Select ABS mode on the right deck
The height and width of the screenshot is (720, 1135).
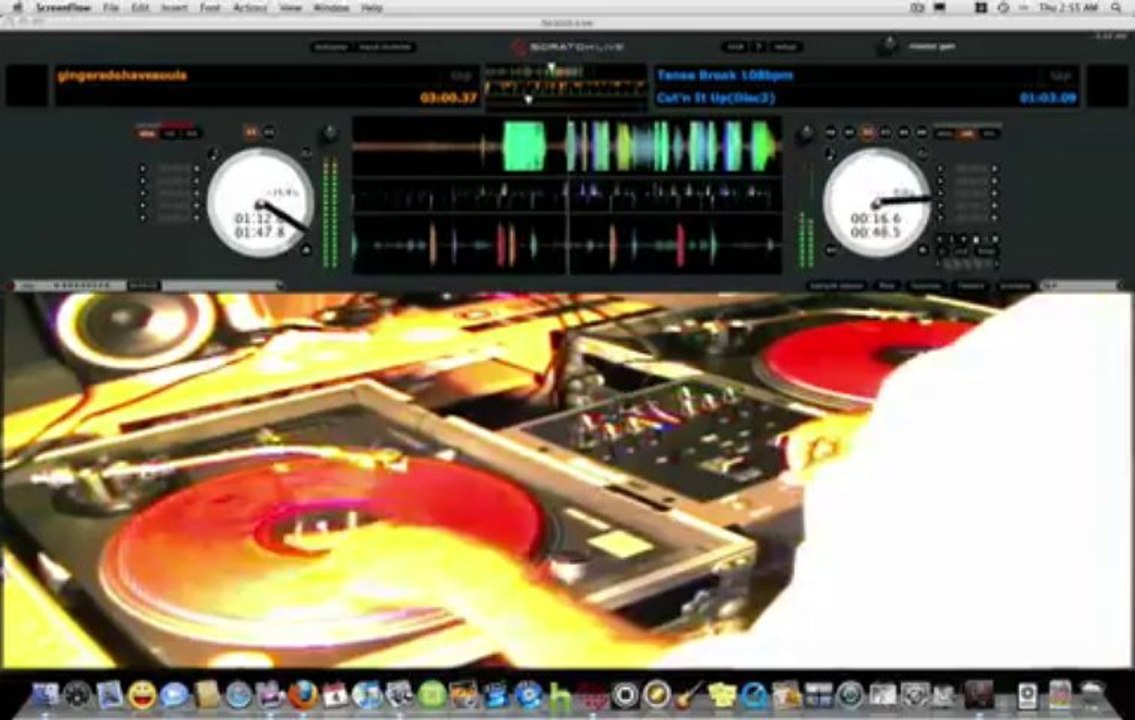pyautogui.click(x=945, y=133)
